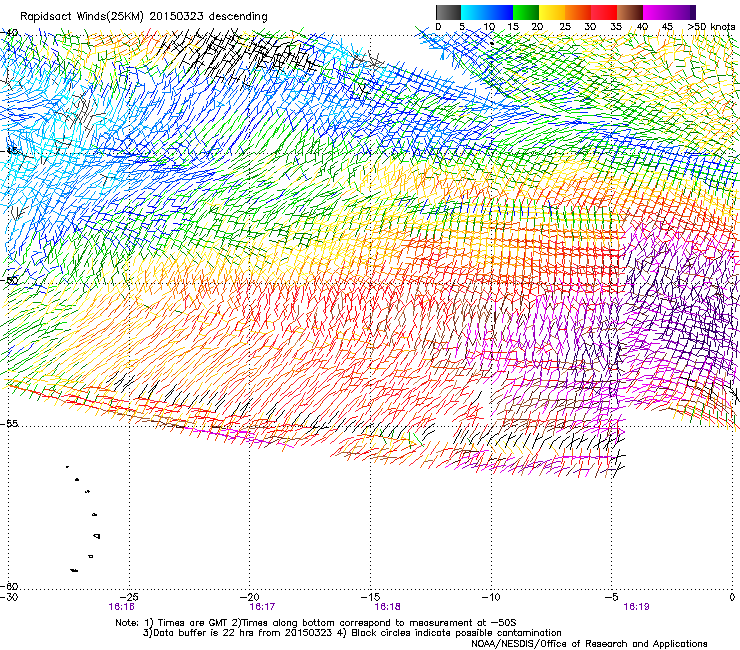
Task: Click the '-15' longitude axis label
Action: (371, 597)
